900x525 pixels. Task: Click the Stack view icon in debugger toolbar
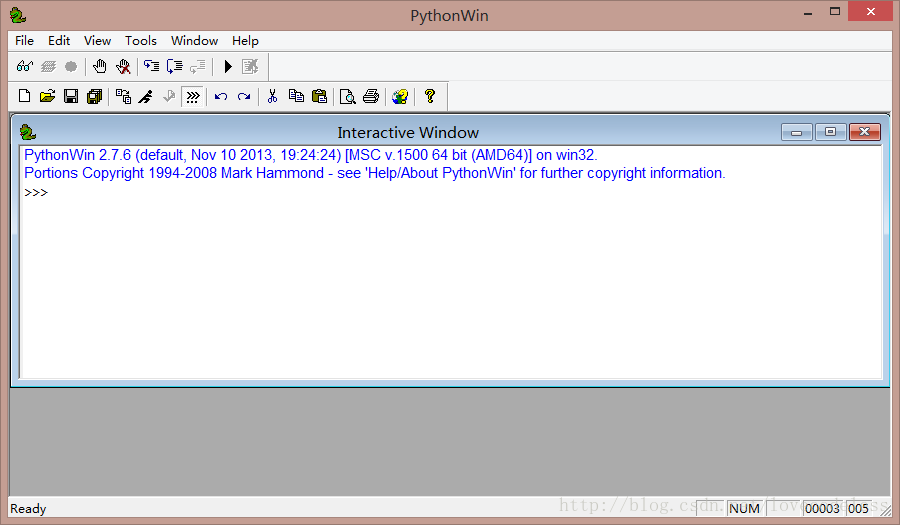pos(48,67)
